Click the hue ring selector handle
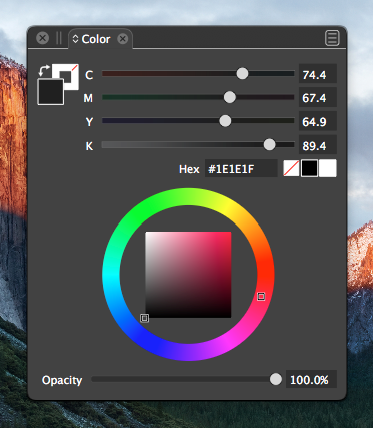Image resolution: width=373 pixels, height=428 pixels. [261, 296]
